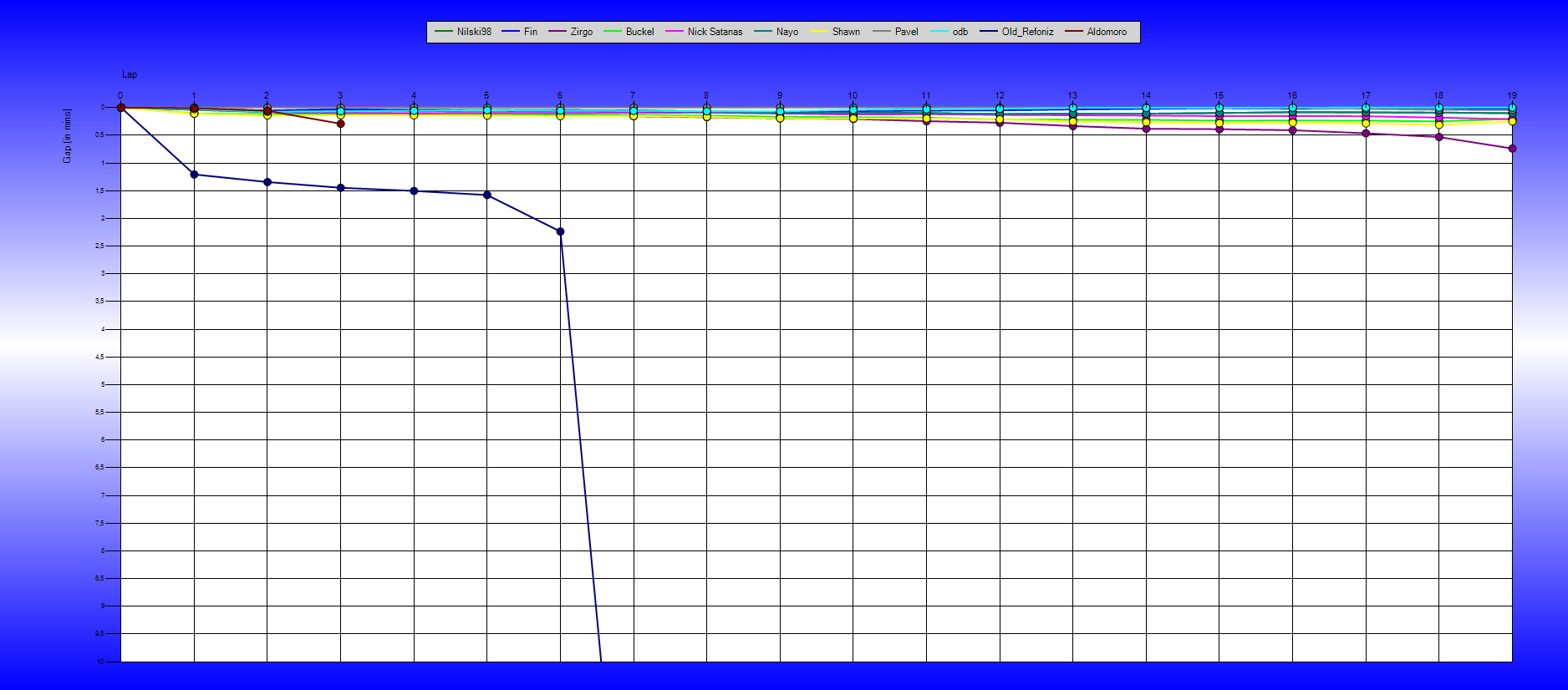Click lap axis number 10
Viewport: 1568px width, 690px height.
853,95
